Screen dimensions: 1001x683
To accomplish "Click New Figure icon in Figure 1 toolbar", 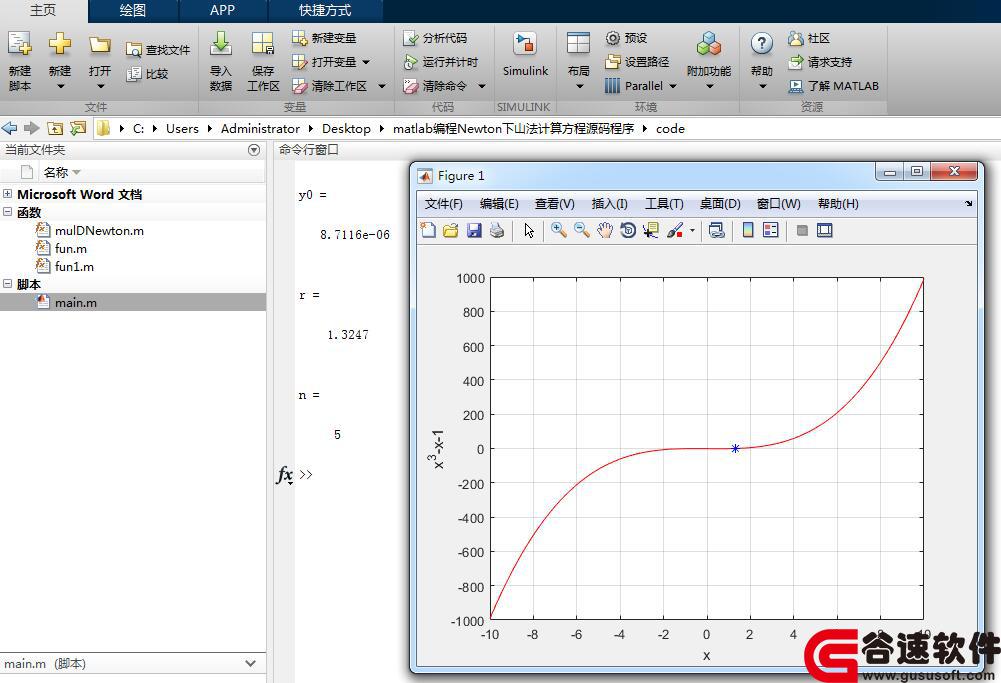I will coord(428,230).
